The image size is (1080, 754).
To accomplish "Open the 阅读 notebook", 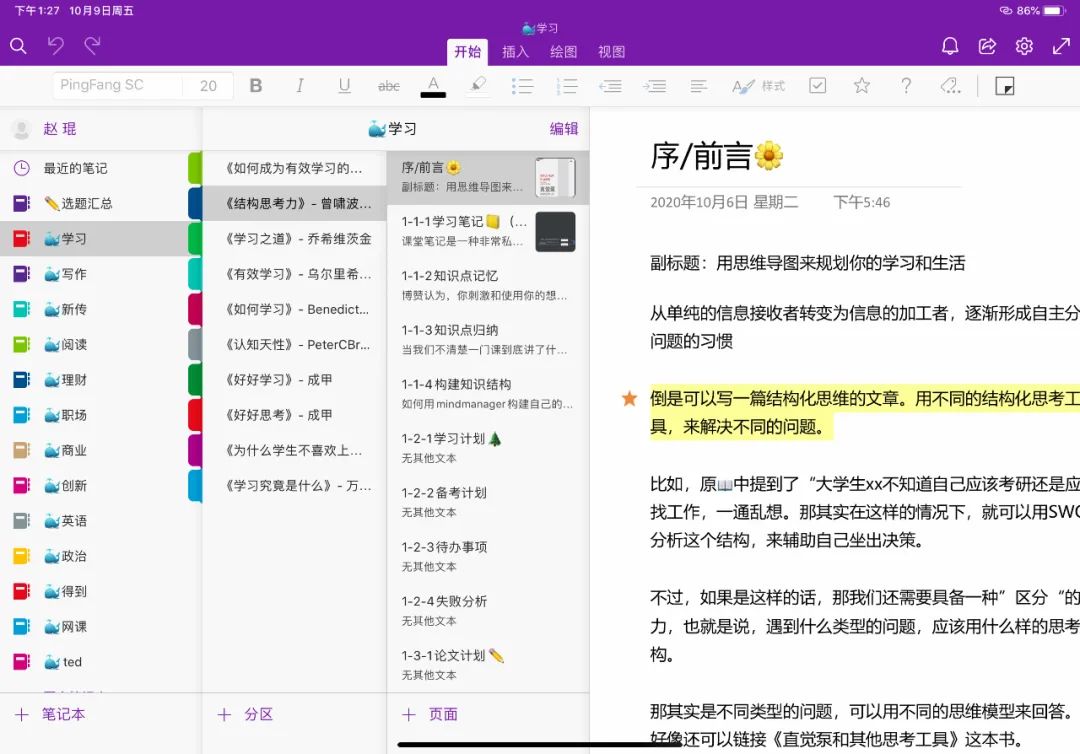I will [94, 344].
